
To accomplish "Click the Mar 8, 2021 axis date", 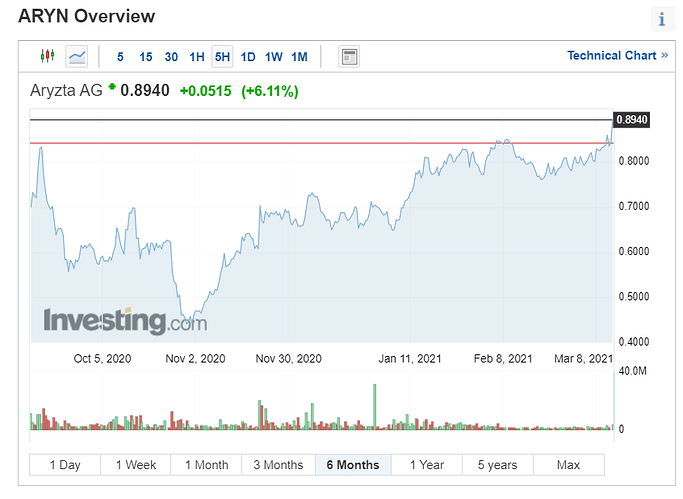I will [x=583, y=359].
